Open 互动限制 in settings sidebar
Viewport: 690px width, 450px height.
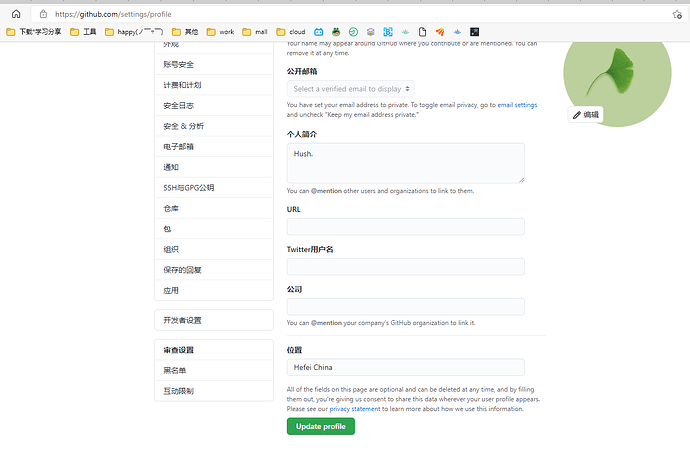tap(214, 391)
